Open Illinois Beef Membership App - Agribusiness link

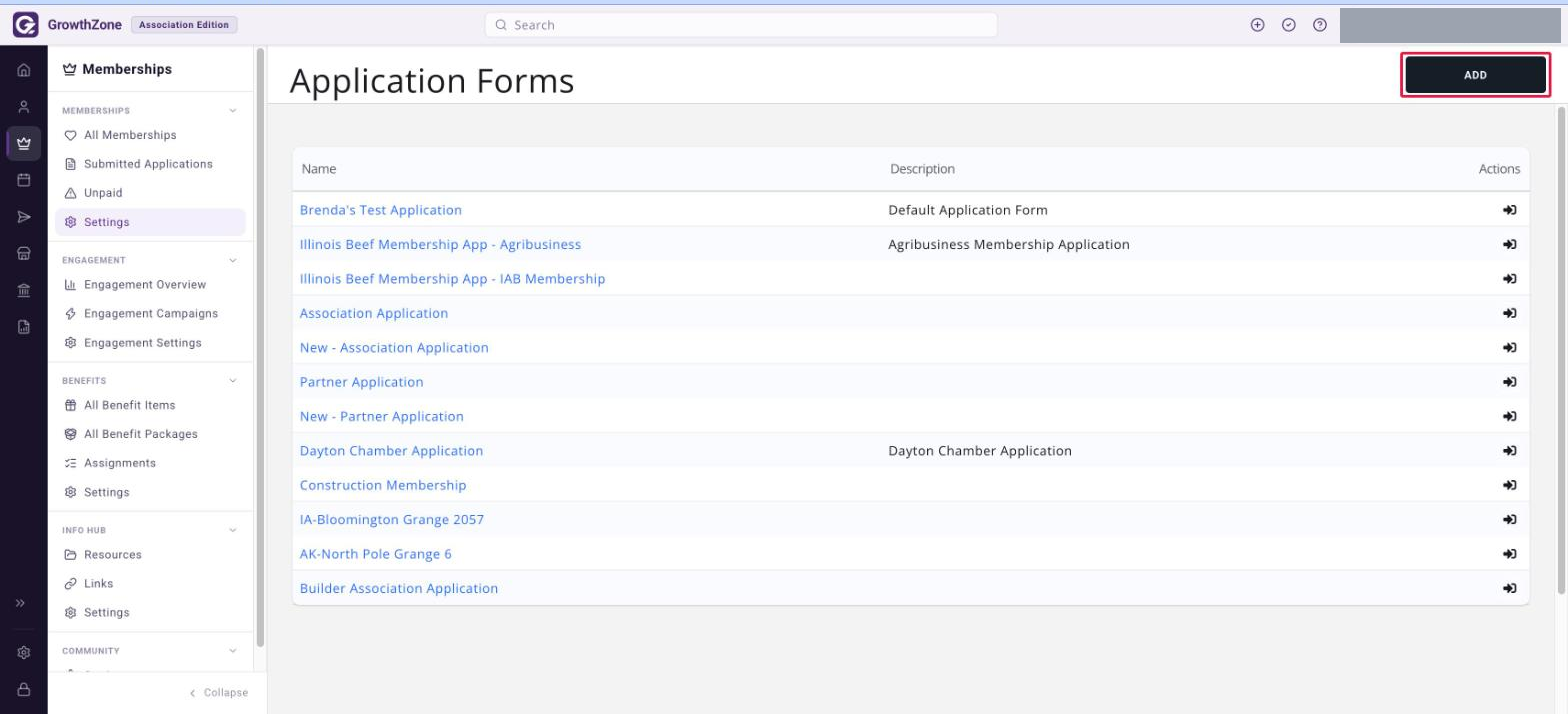tap(440, 244)
